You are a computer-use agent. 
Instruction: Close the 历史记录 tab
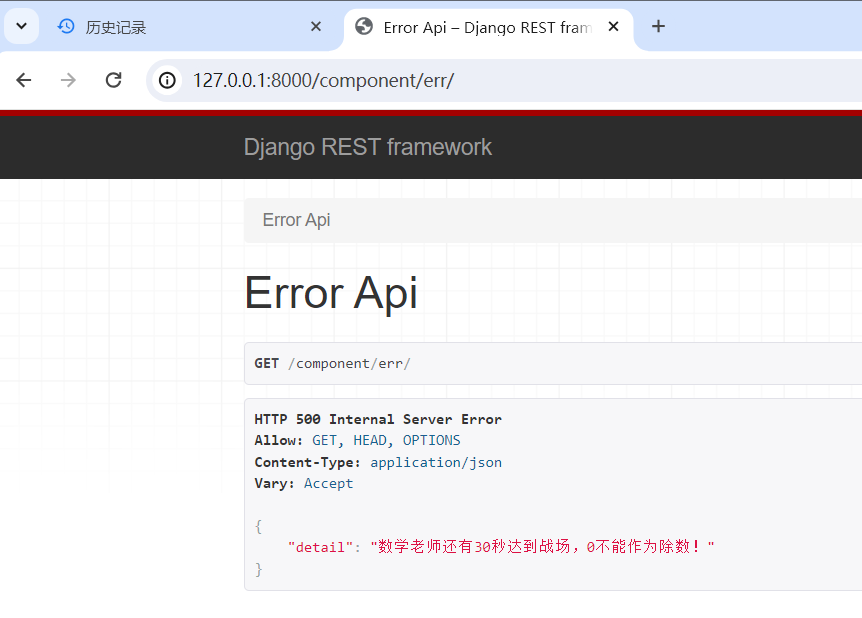click(316, 26)
